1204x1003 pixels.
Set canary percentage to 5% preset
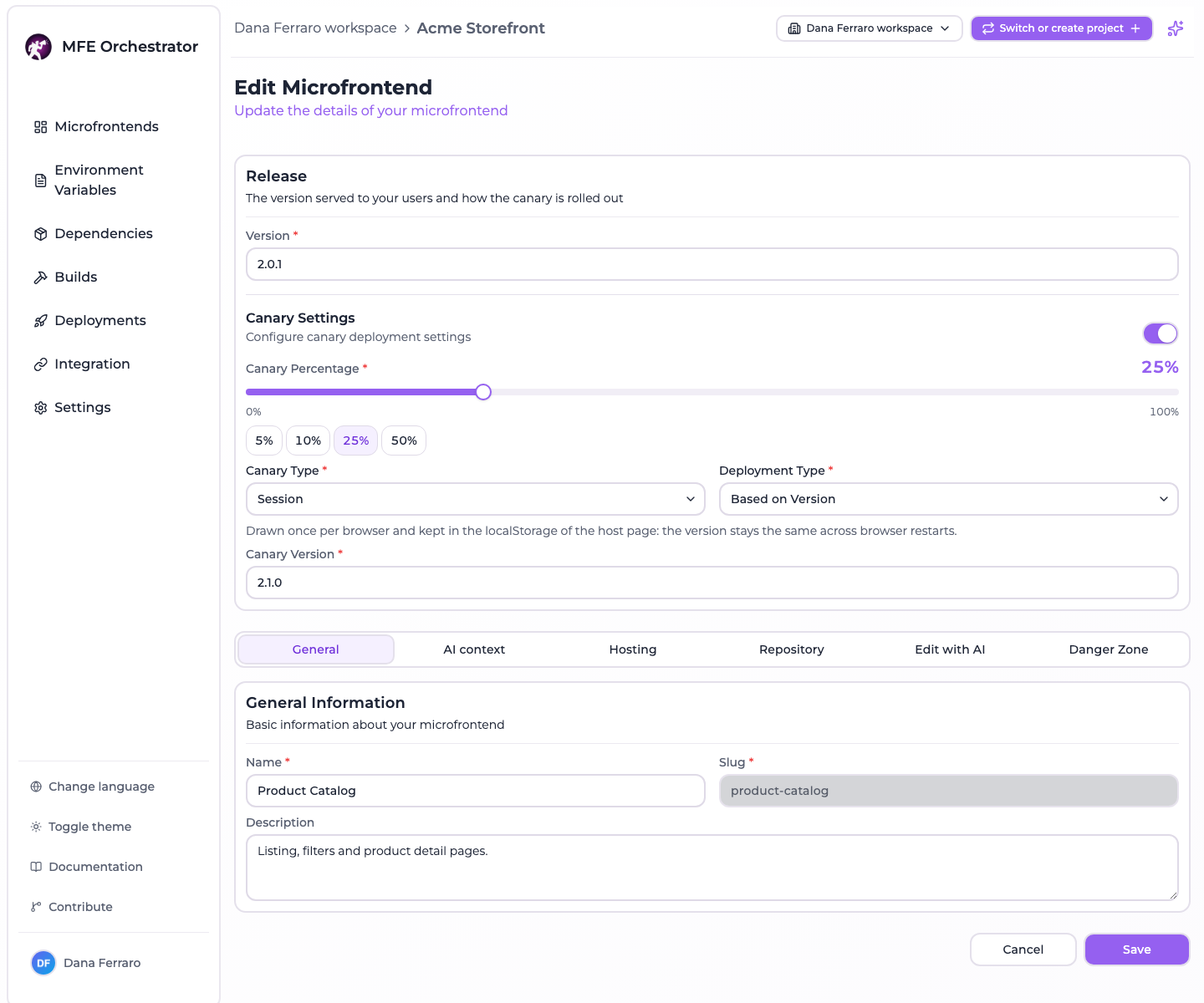(264, 440)
